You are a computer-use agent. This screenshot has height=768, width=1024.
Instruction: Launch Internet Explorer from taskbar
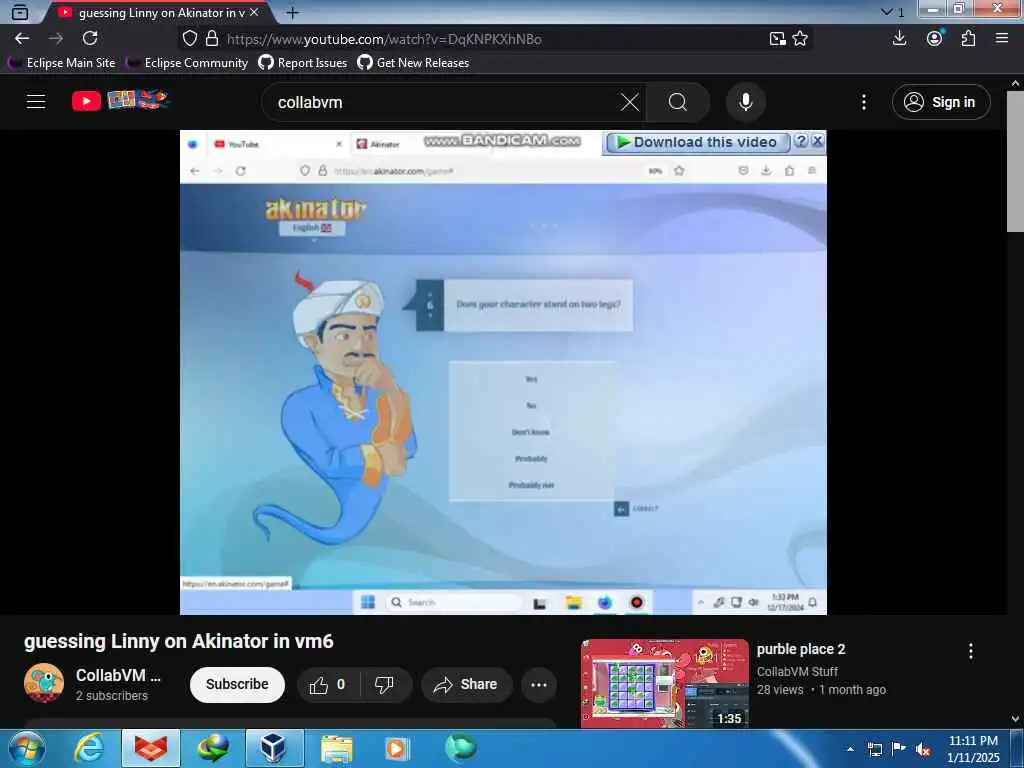[89, 748]
